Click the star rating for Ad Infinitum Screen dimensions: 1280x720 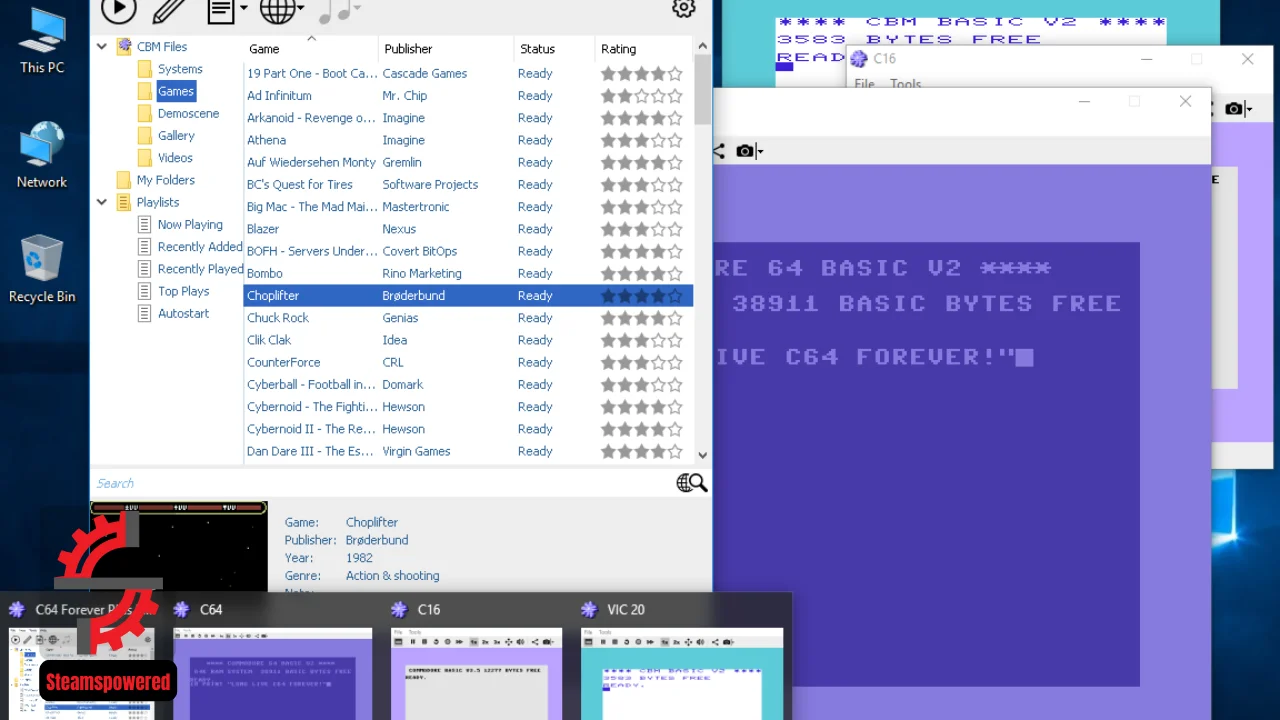(x=642, y=96)
